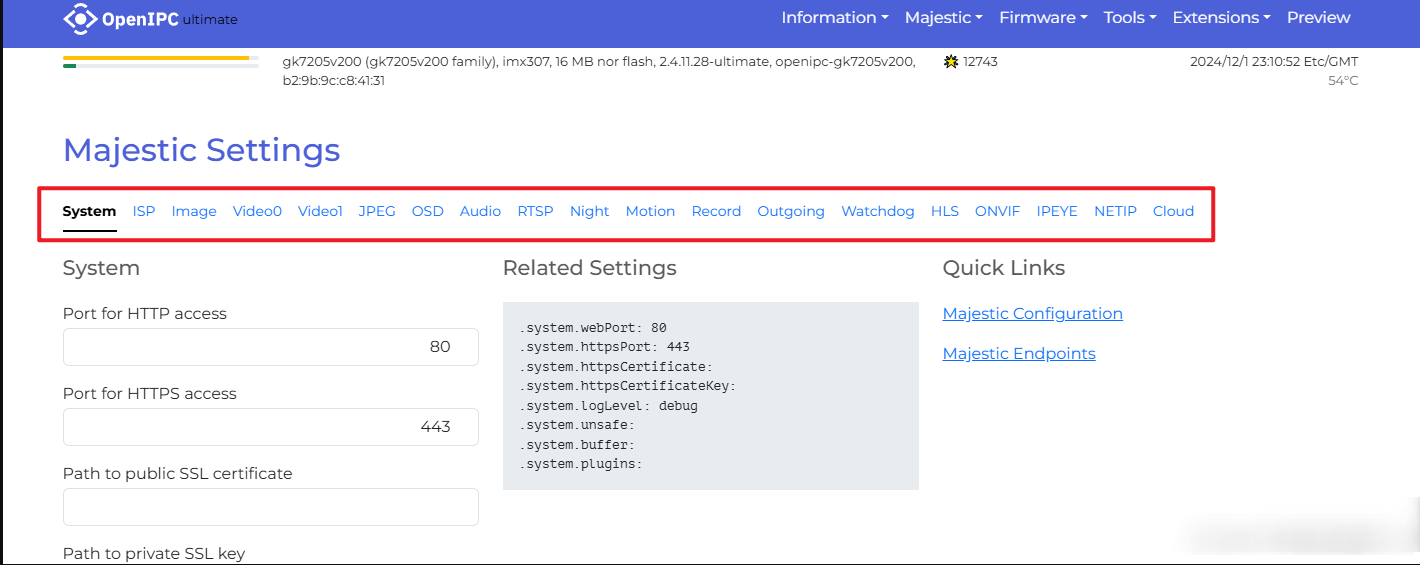Click the Quick Links heading

pos(1004,268)
